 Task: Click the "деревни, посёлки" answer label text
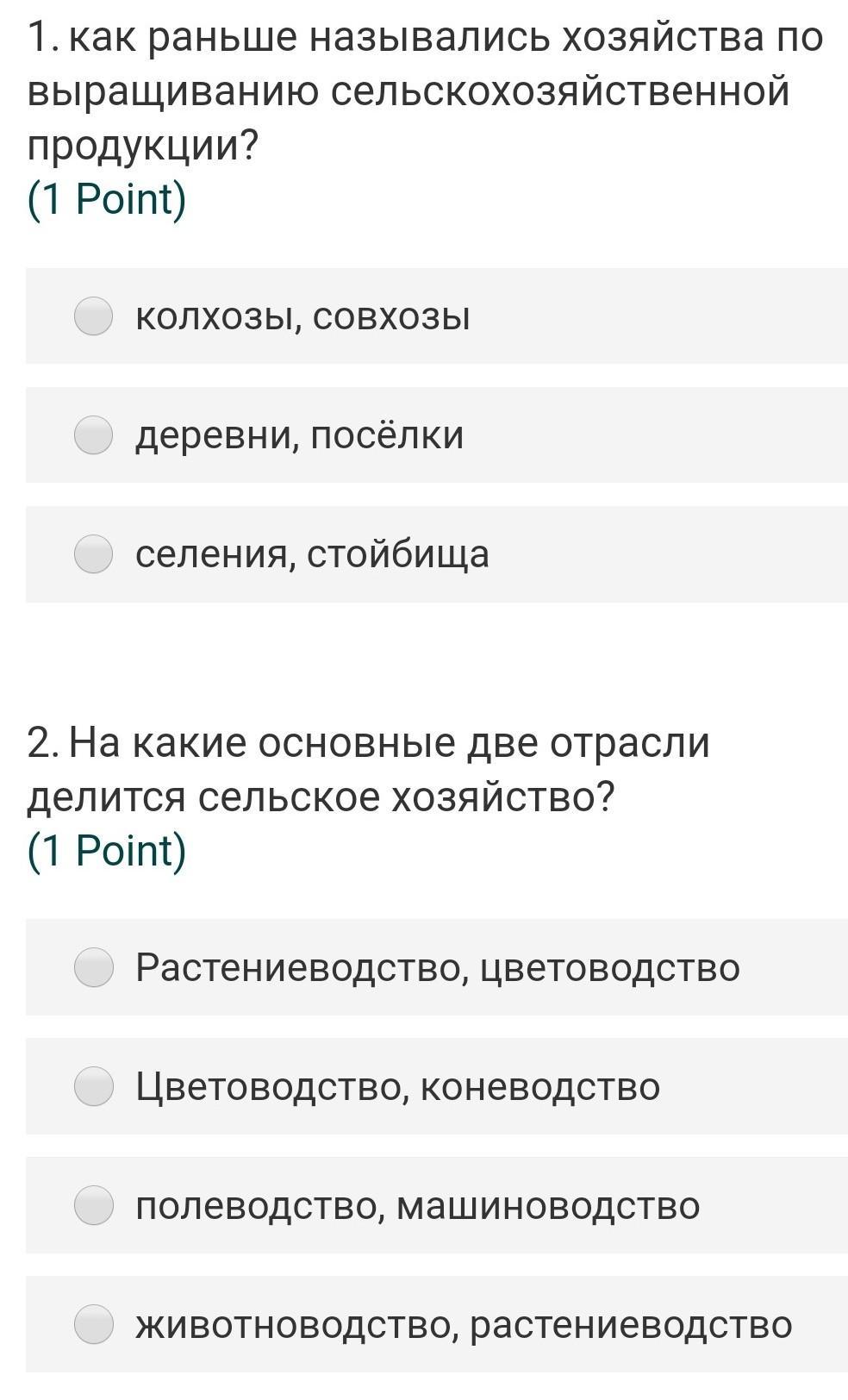[x=299, y=435]
